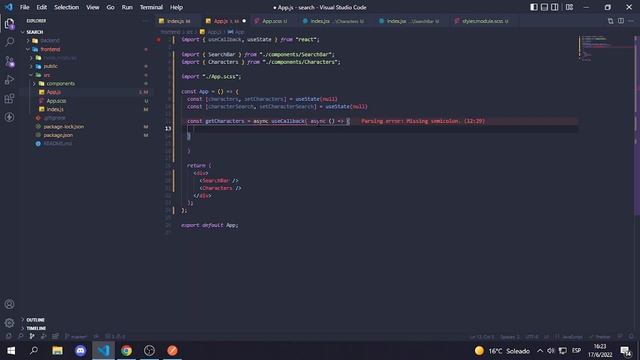Viewport: 640px width, 360px height.
Task: Click the line and column status indicator
Action: [482, 336]
